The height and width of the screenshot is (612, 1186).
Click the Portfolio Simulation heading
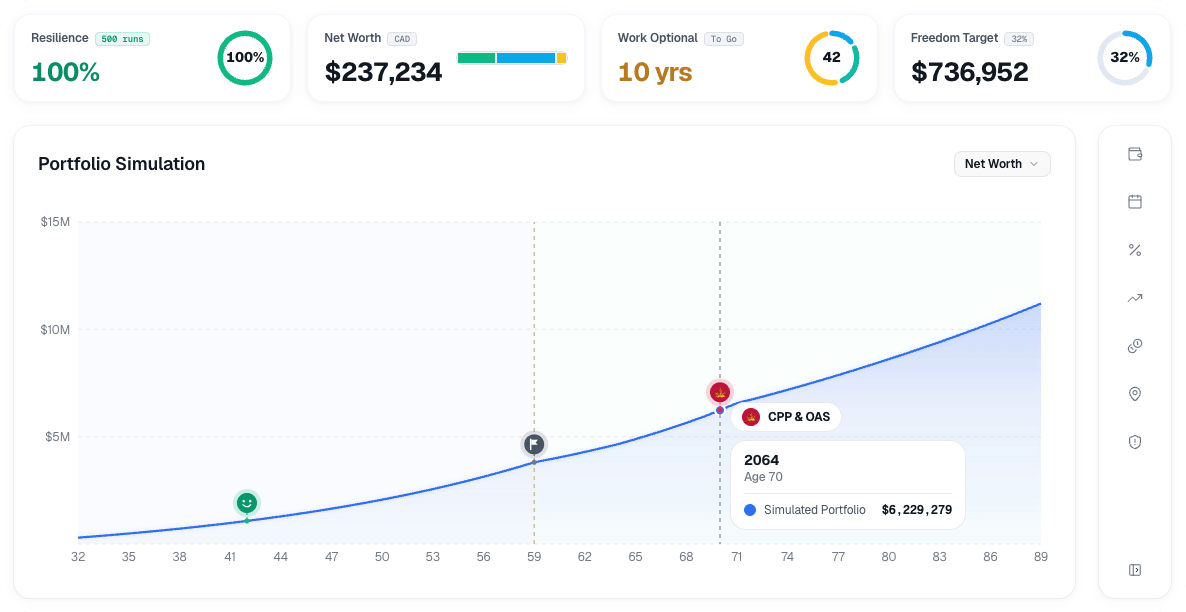[x=122, y=164]
